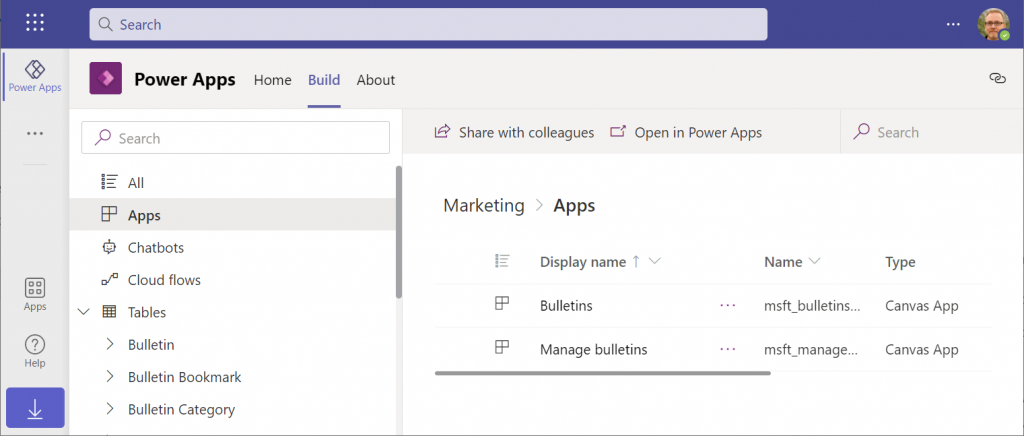The width and height of the screenshot is (1024, 436).
Task: Collapse the Tables tree node
Action: pyautogui.click(x=84, y=312)
